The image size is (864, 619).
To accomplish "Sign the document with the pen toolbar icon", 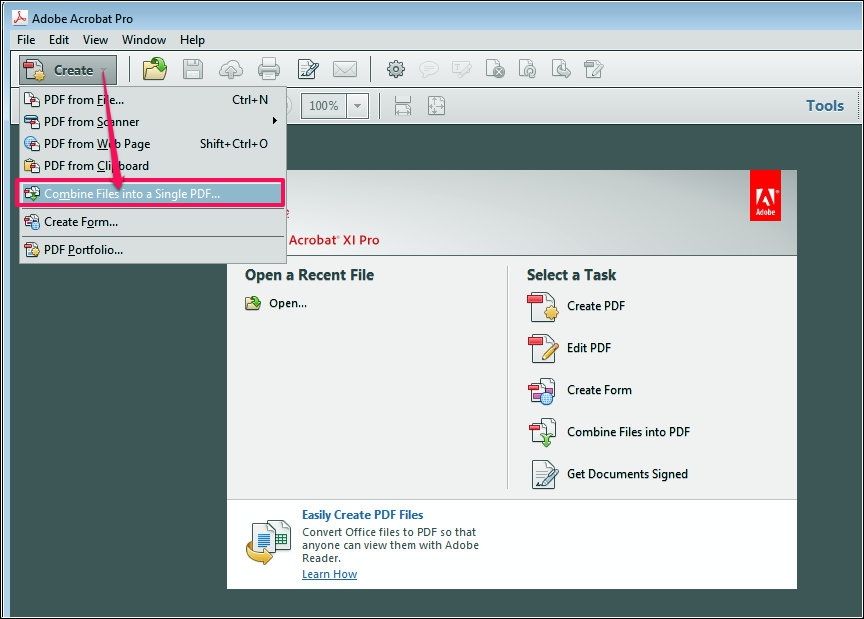I will (307, 68).
